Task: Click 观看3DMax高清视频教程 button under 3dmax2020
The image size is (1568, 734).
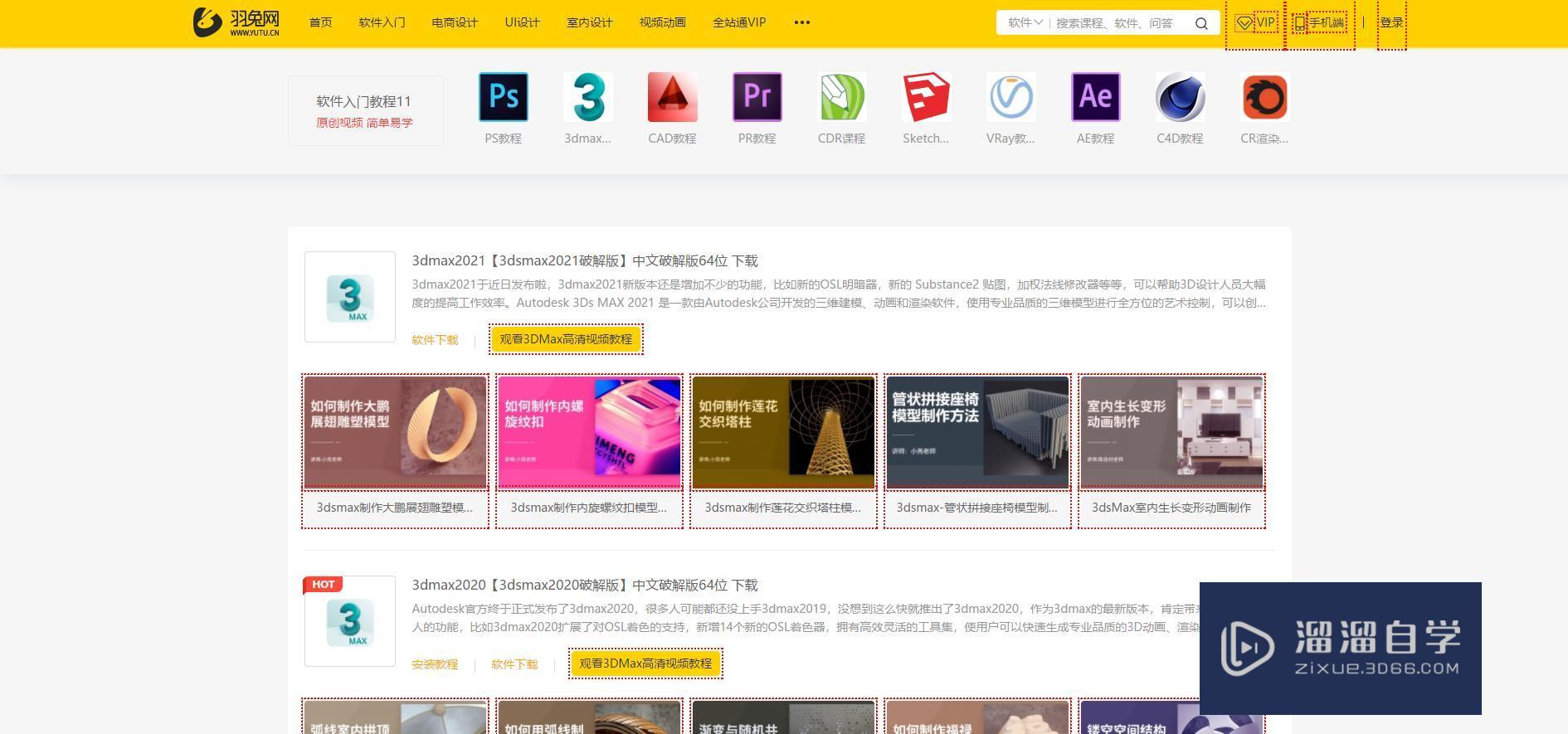Action: coord(645,664)
